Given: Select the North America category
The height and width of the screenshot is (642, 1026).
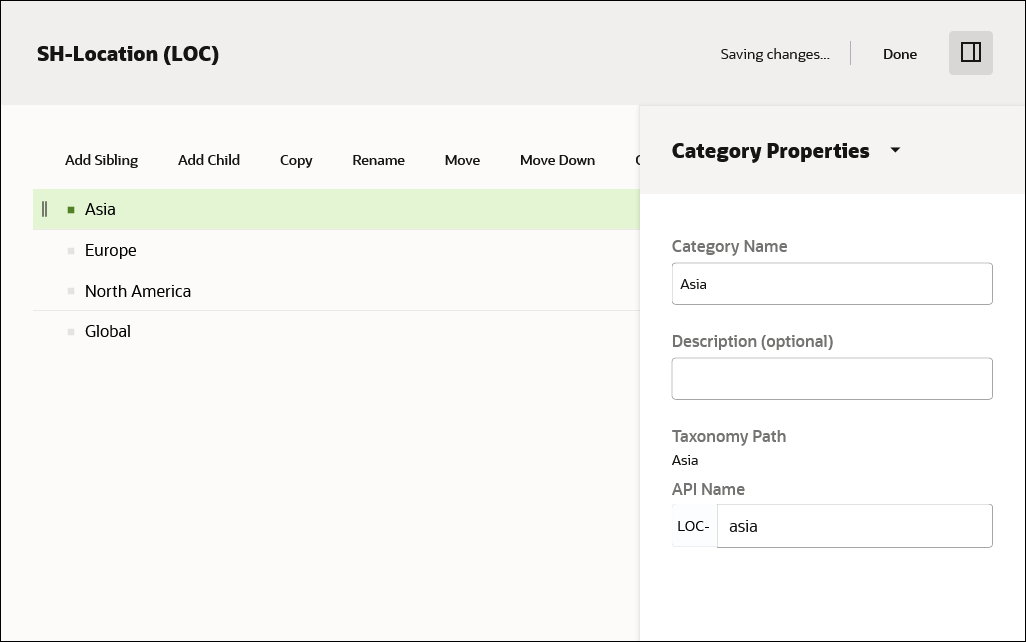Looking at the screenshot, I should tap(138, 291).
